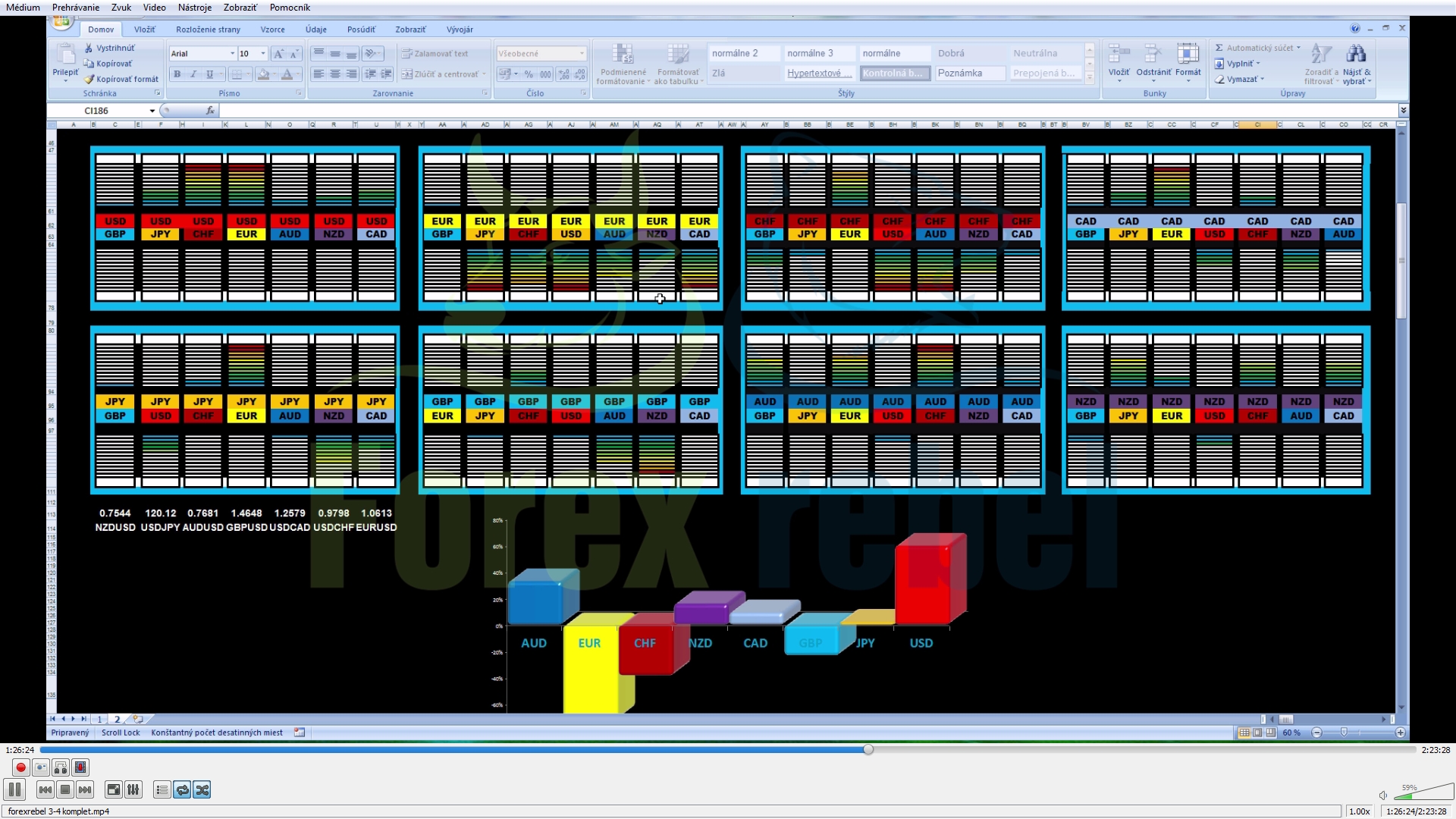The height and width of the screenshot is (819, 1456).
Task: Select sheet tab 2 in Excel
Action: [x=117, y=719]
